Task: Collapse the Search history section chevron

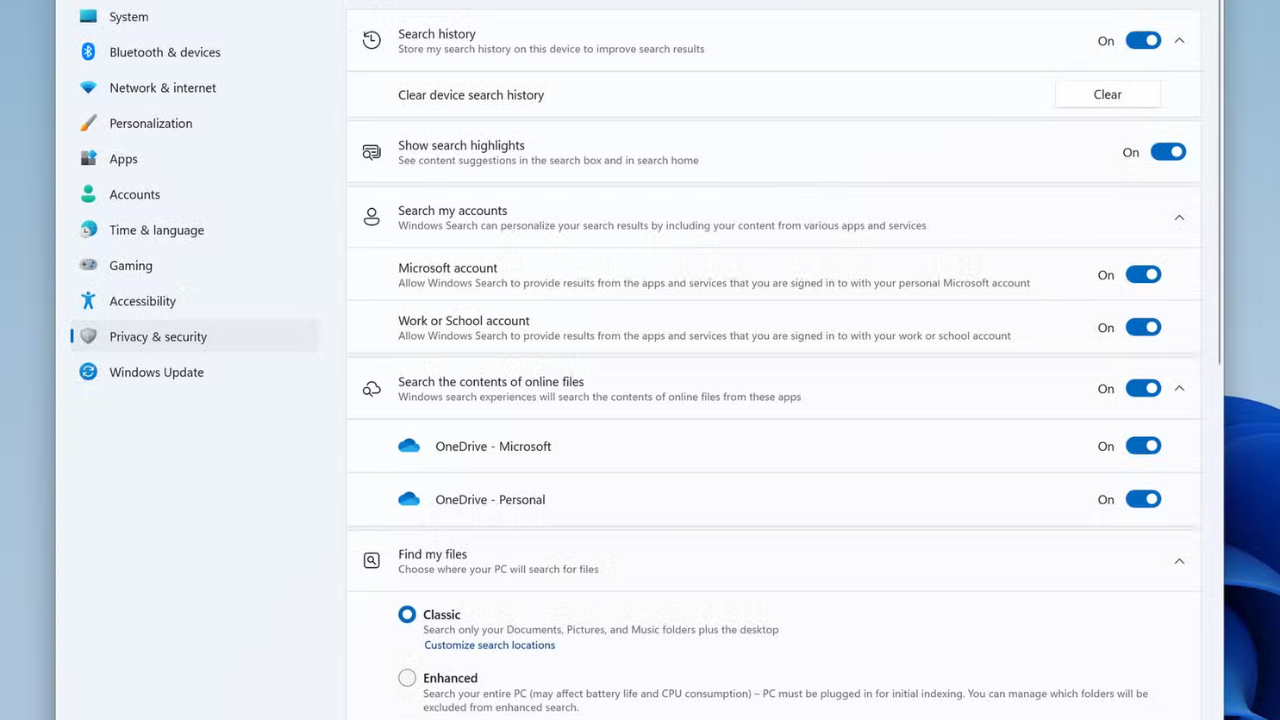Action: point(1179,41)
